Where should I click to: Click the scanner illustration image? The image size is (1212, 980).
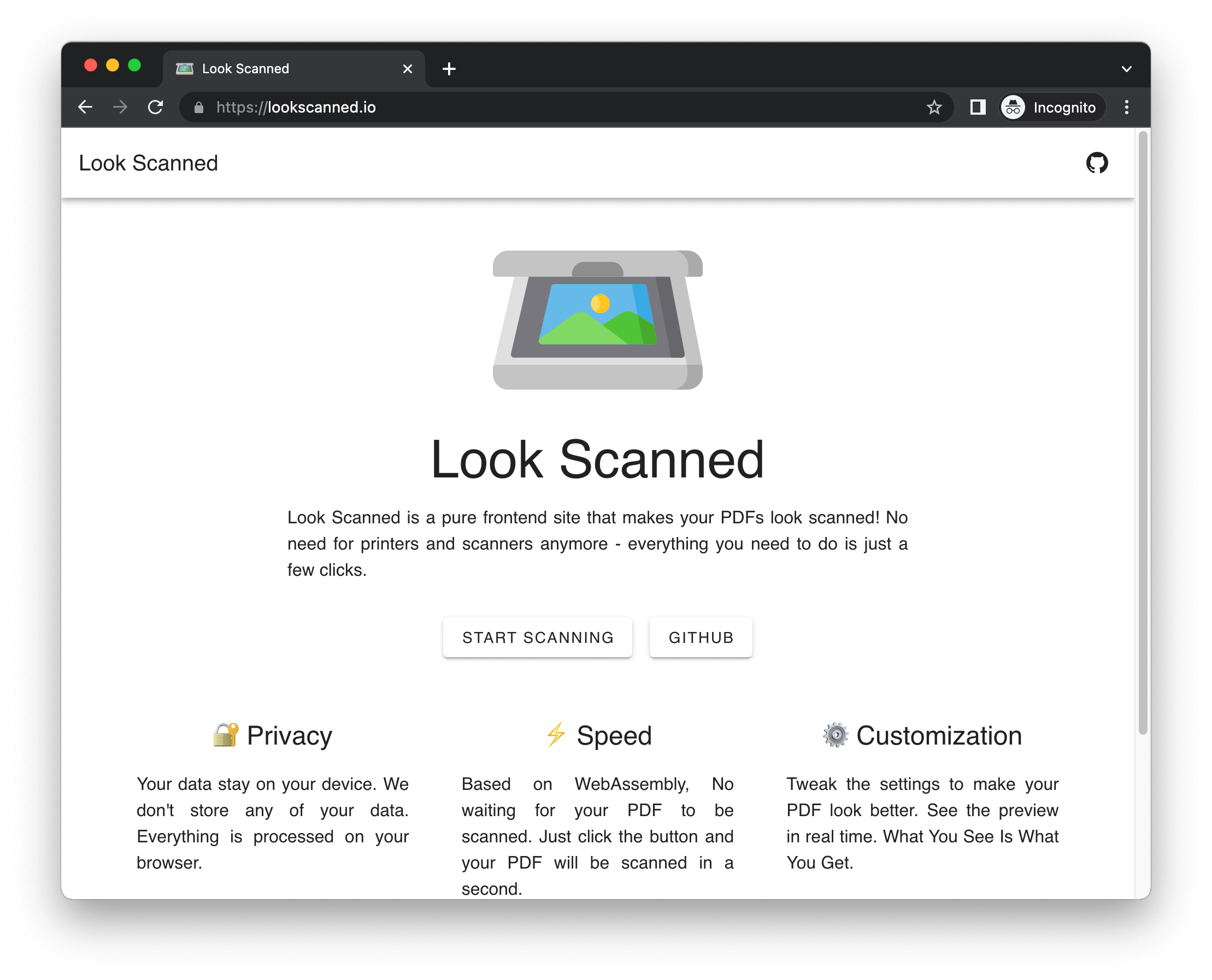click(x=597, y=320)
